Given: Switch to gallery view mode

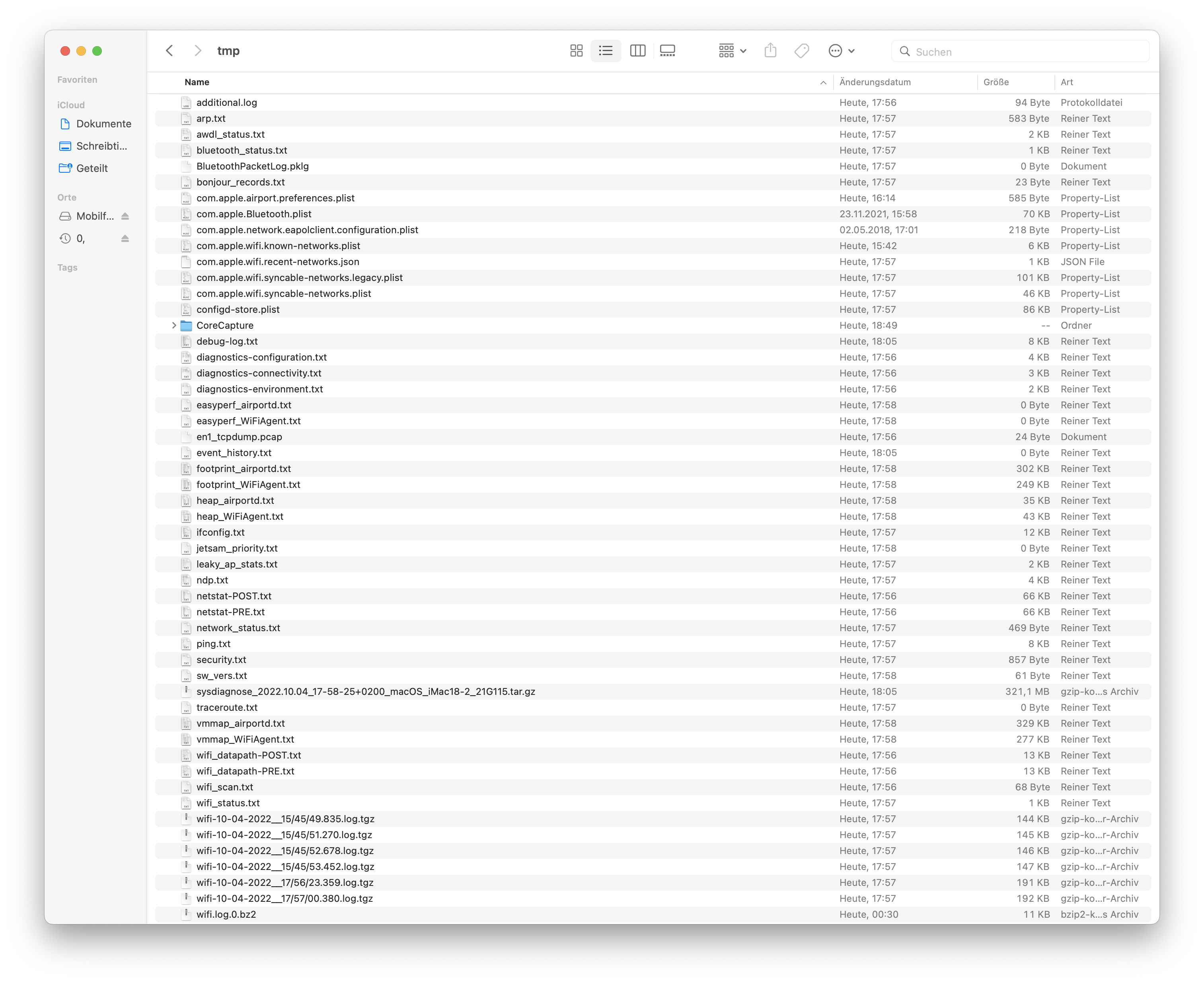Looking at the screenshot, I should pos(667,51).
